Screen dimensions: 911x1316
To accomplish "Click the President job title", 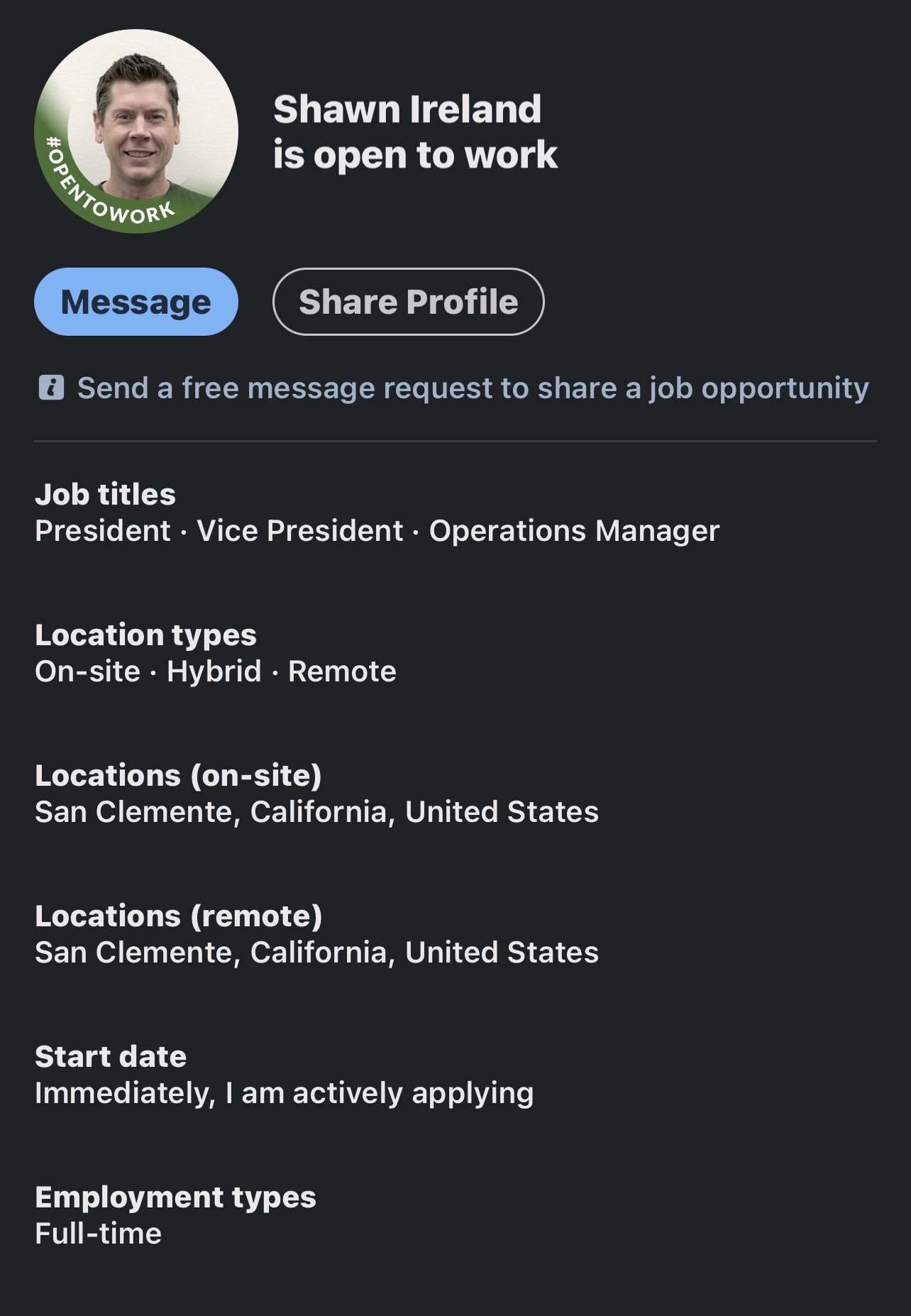I will [x=103, y=531].
